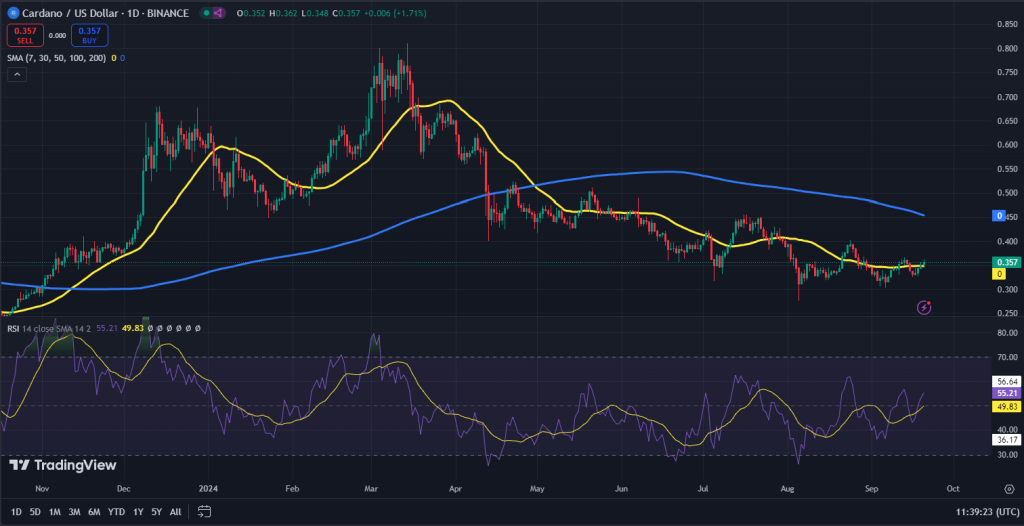
Task: Click the yellow SMA 0 price axis label
Action: (999, 274)
